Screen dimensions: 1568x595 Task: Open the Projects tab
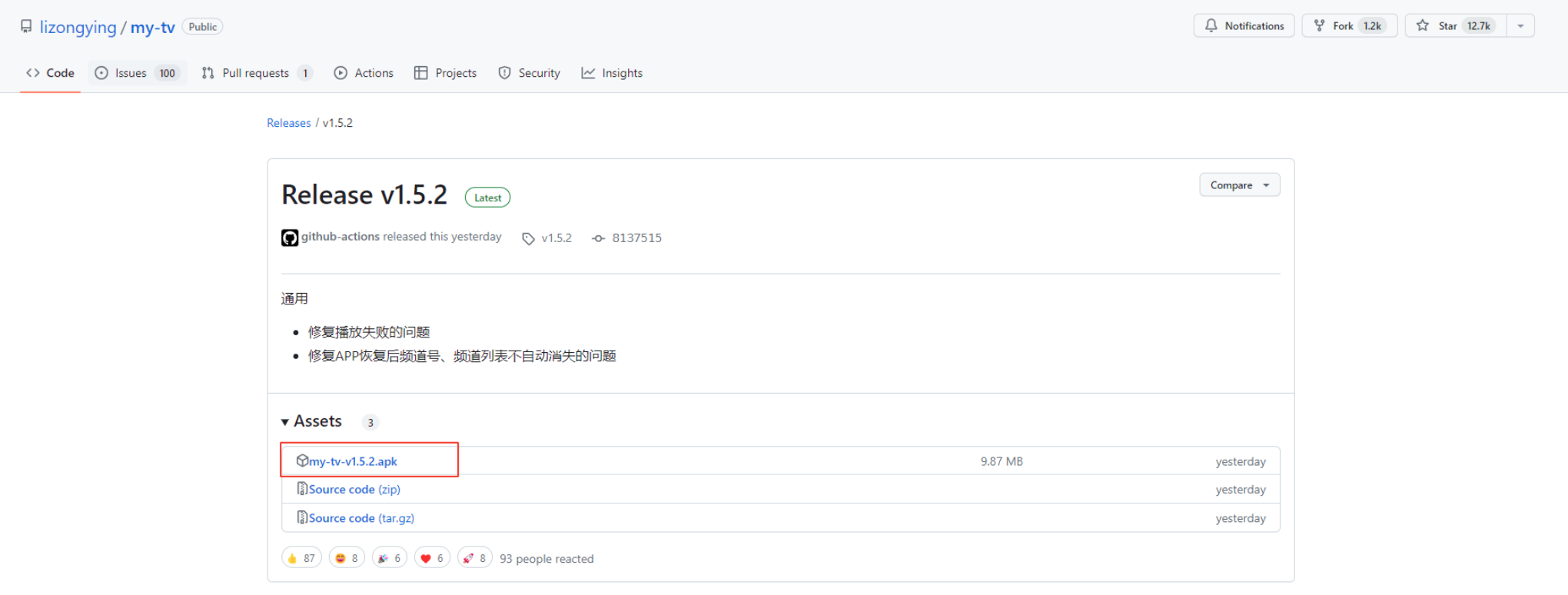pos(446,73)
